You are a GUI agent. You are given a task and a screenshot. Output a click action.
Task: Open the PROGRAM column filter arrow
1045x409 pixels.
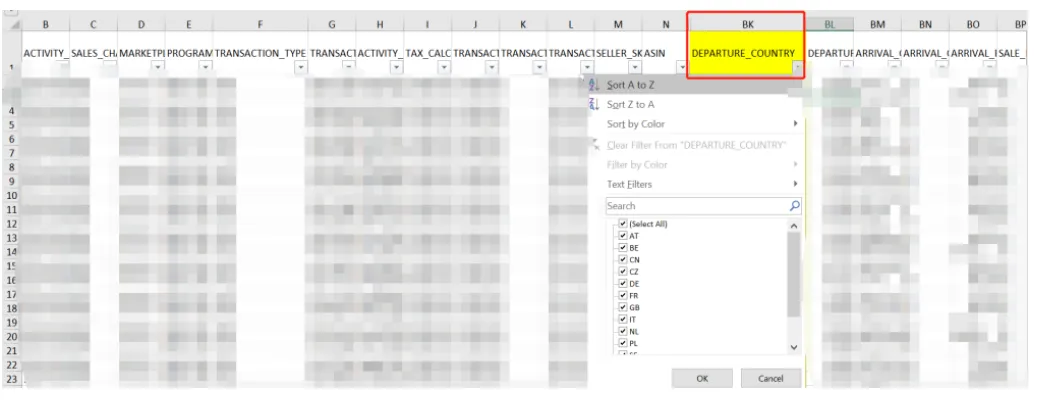coord(205,67)
